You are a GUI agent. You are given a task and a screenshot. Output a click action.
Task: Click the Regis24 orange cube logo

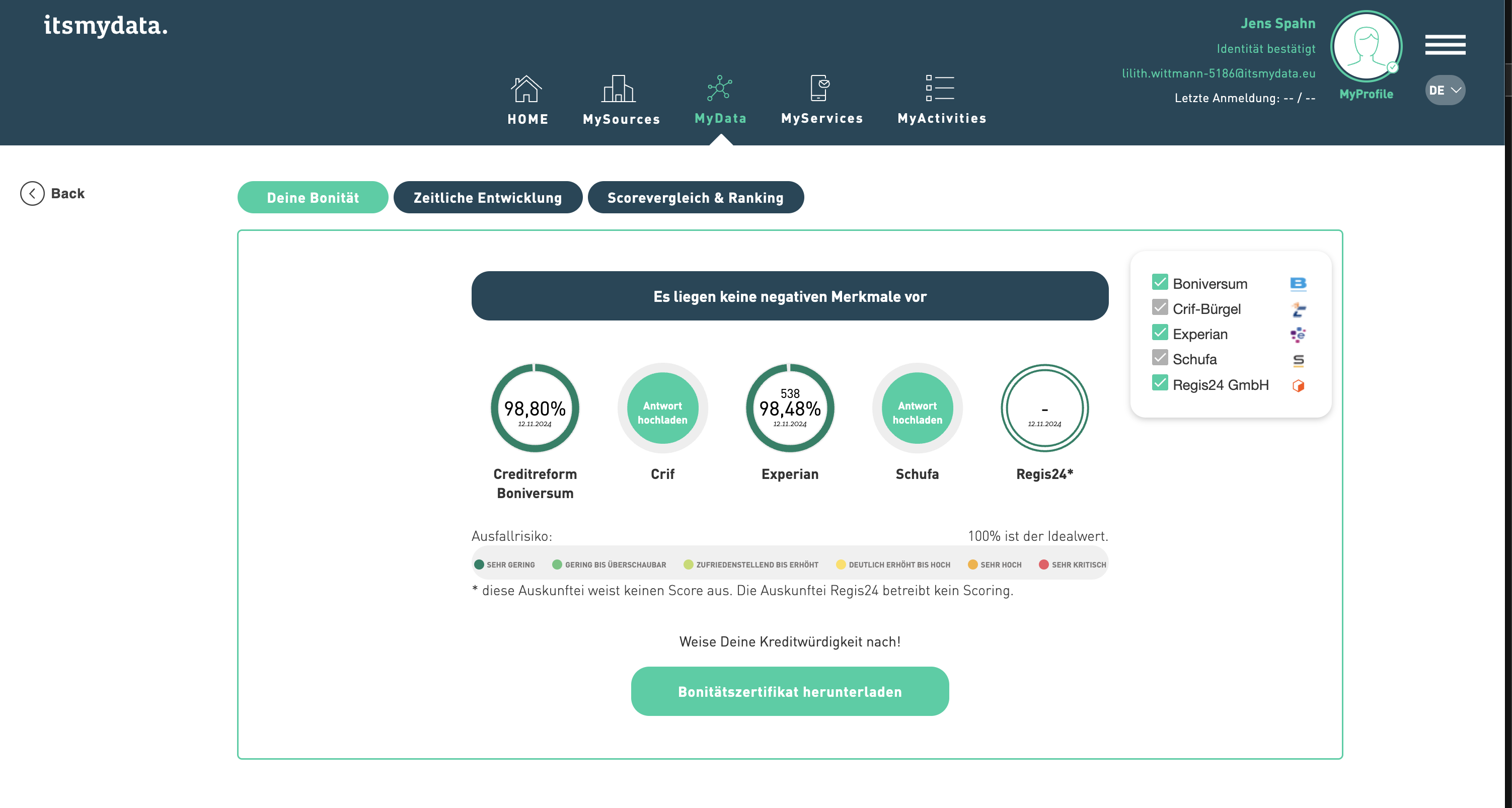point(1299,385)
